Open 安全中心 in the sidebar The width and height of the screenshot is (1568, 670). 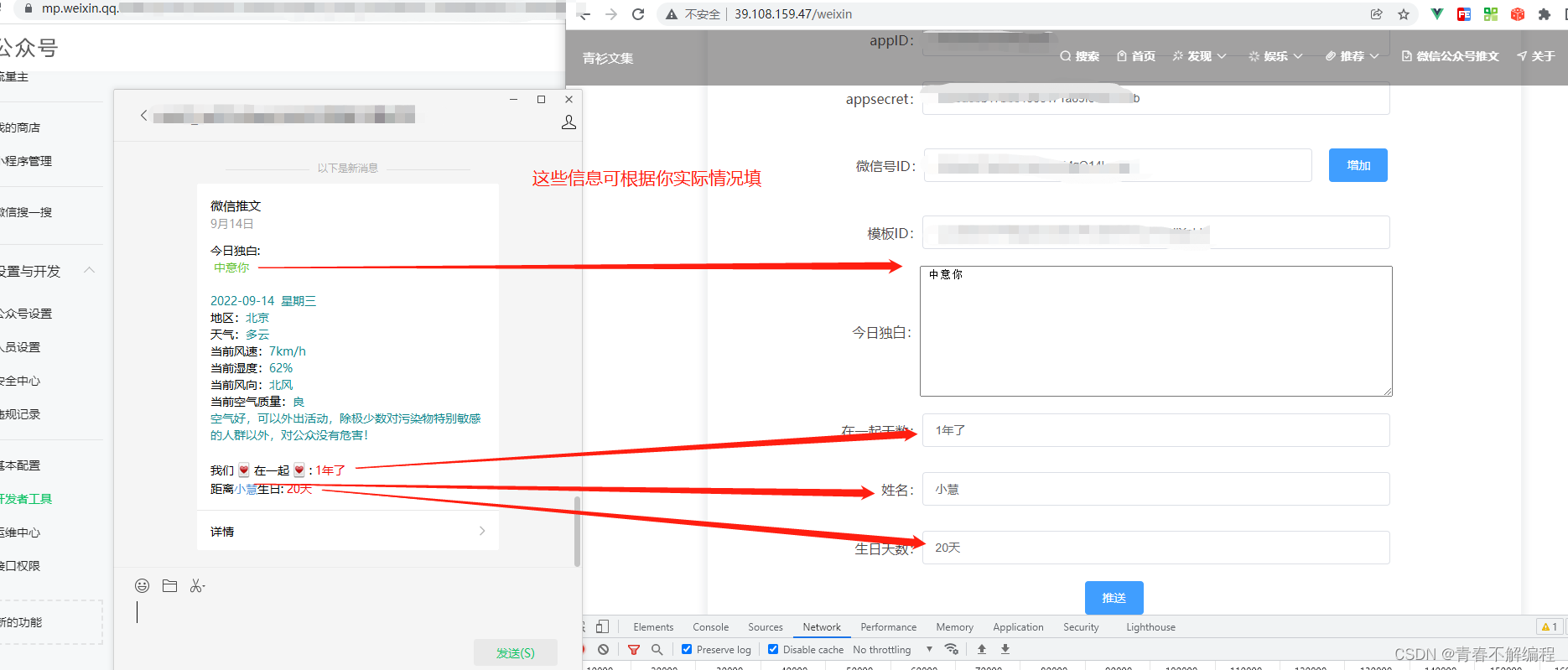[19, 380]
